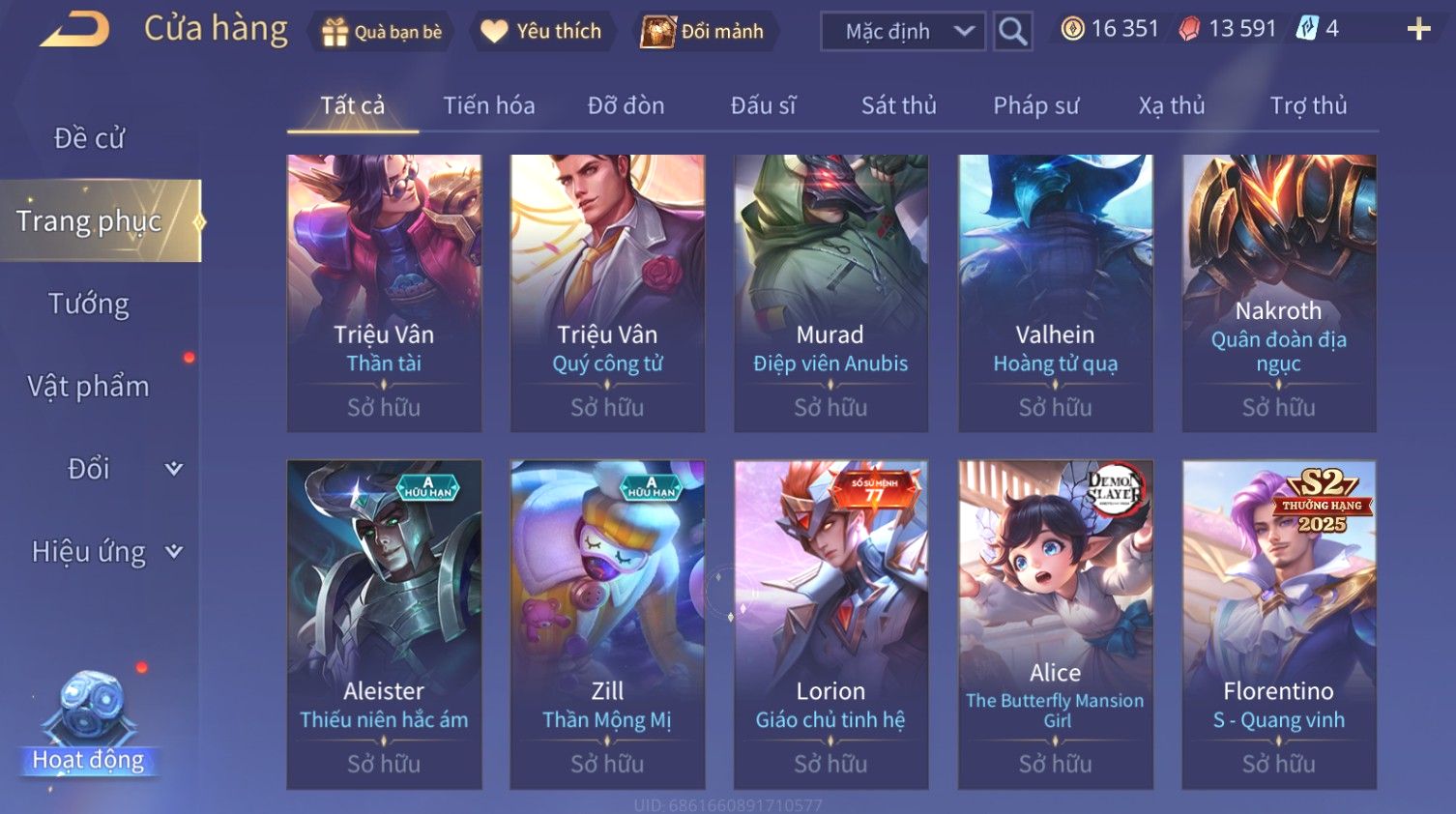1456x814 pixels.
Task: Go back using the gold arrow icon
Action: click(74, 30)
